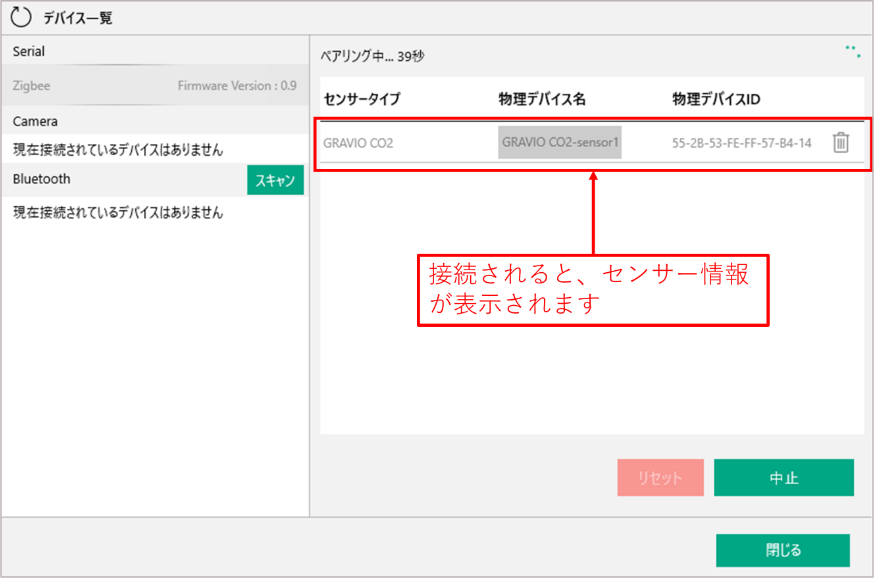
Task: Stop pairing with the 中止 button
Action: click(784, 478)
